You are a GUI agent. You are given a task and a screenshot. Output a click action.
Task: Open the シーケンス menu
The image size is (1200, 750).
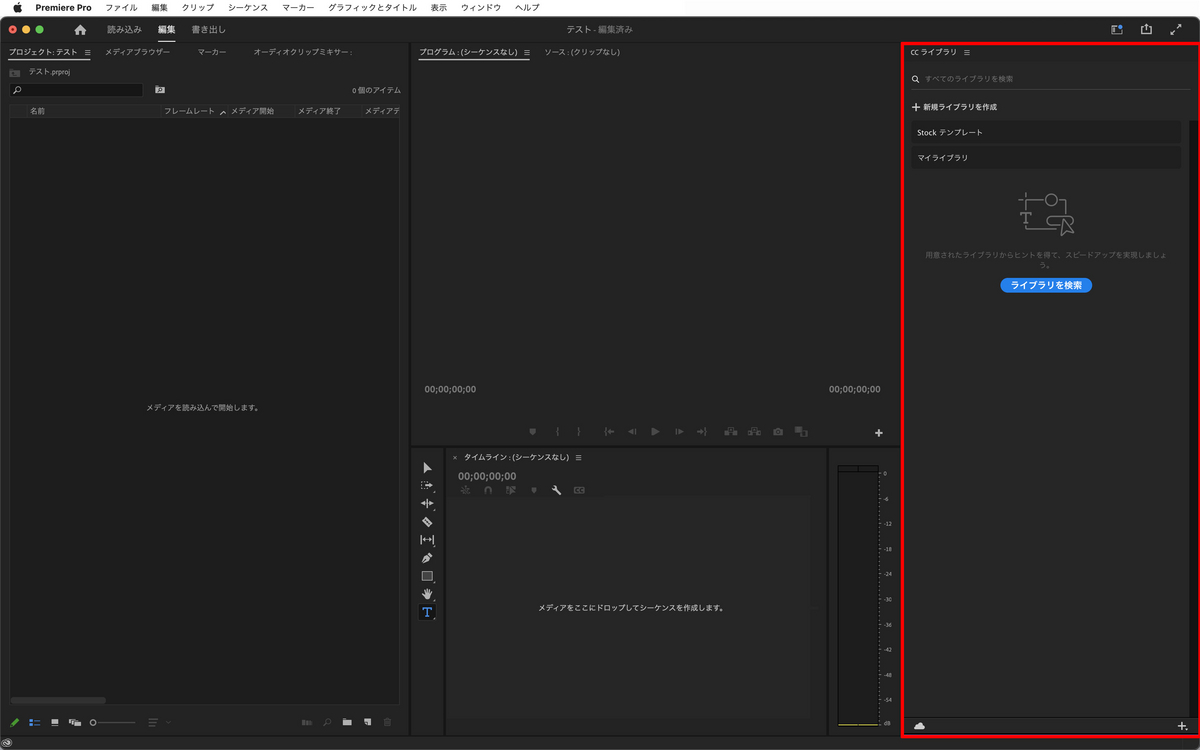[x=248, y=7]
